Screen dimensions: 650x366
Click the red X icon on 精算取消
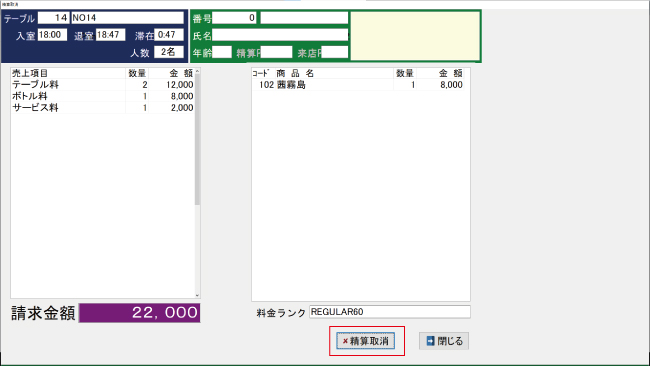[345, 341]
